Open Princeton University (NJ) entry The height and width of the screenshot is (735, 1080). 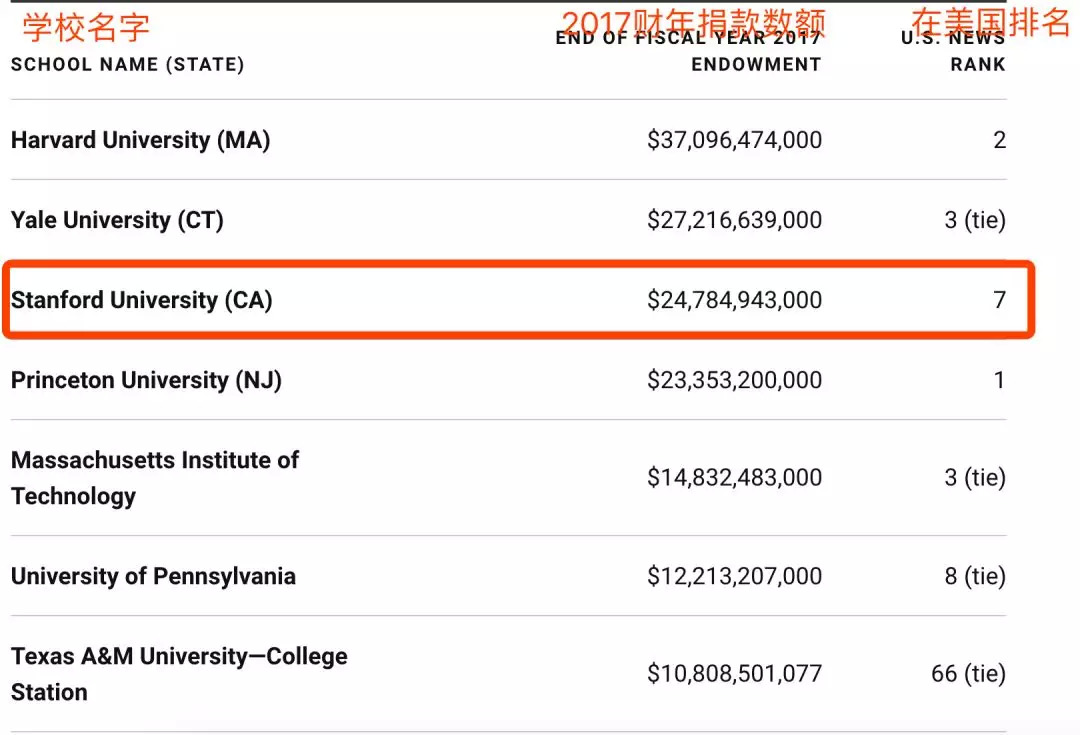click(x=146, y=380)
